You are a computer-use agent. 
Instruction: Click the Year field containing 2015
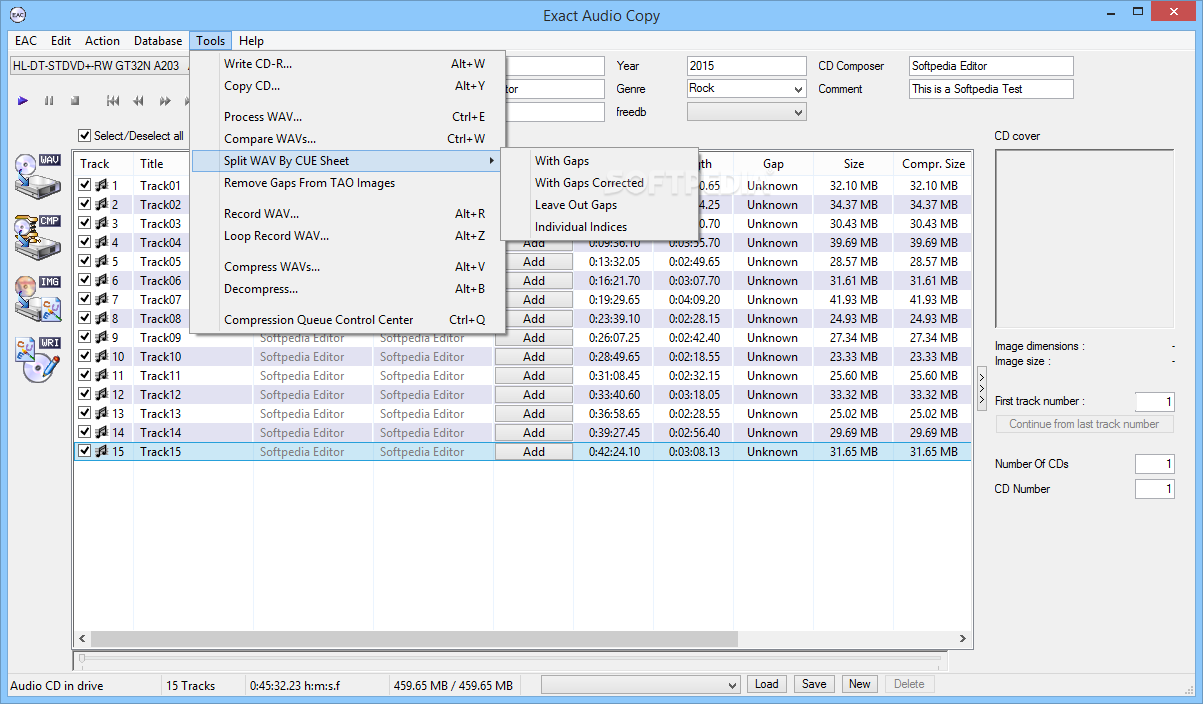[746, 66]
